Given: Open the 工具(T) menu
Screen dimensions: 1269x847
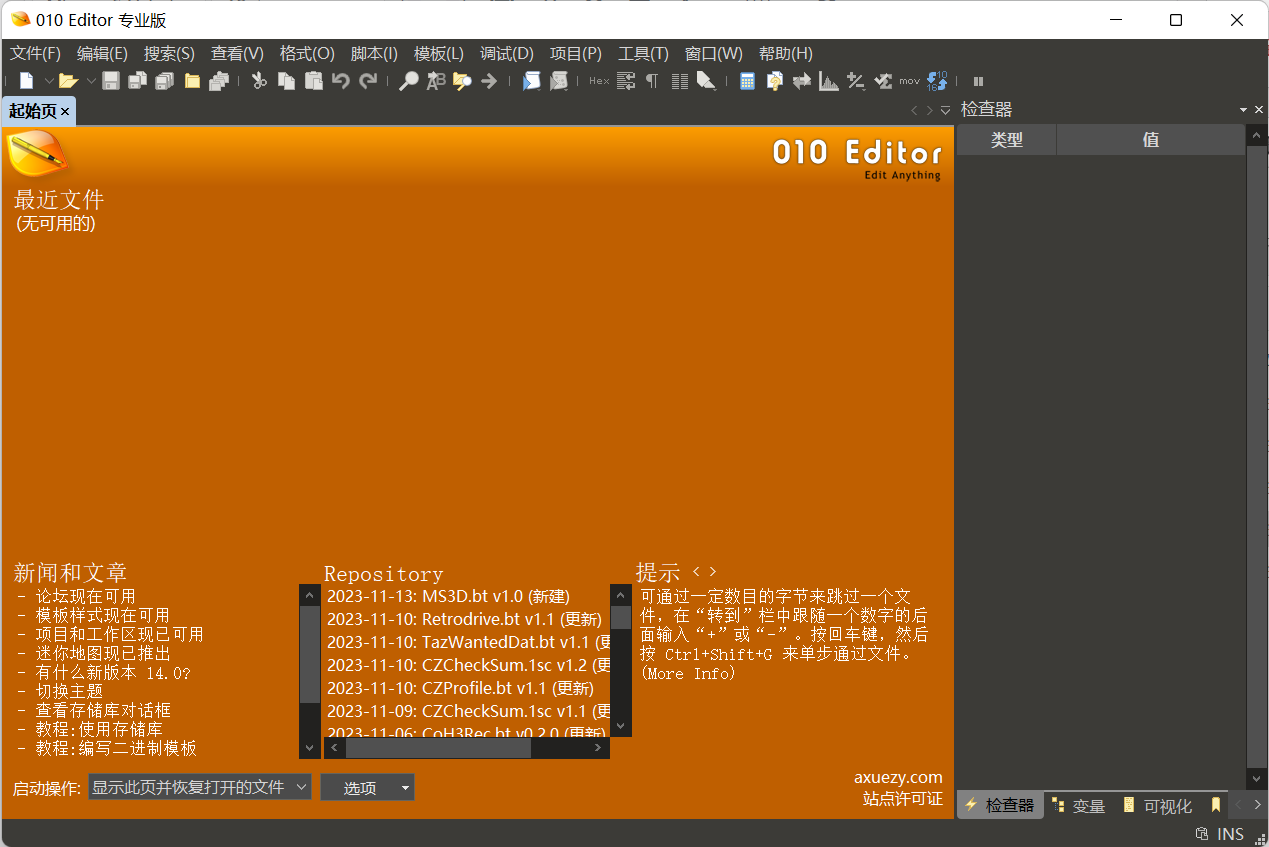Looking at the screenshot, I should tap(643, 54).
